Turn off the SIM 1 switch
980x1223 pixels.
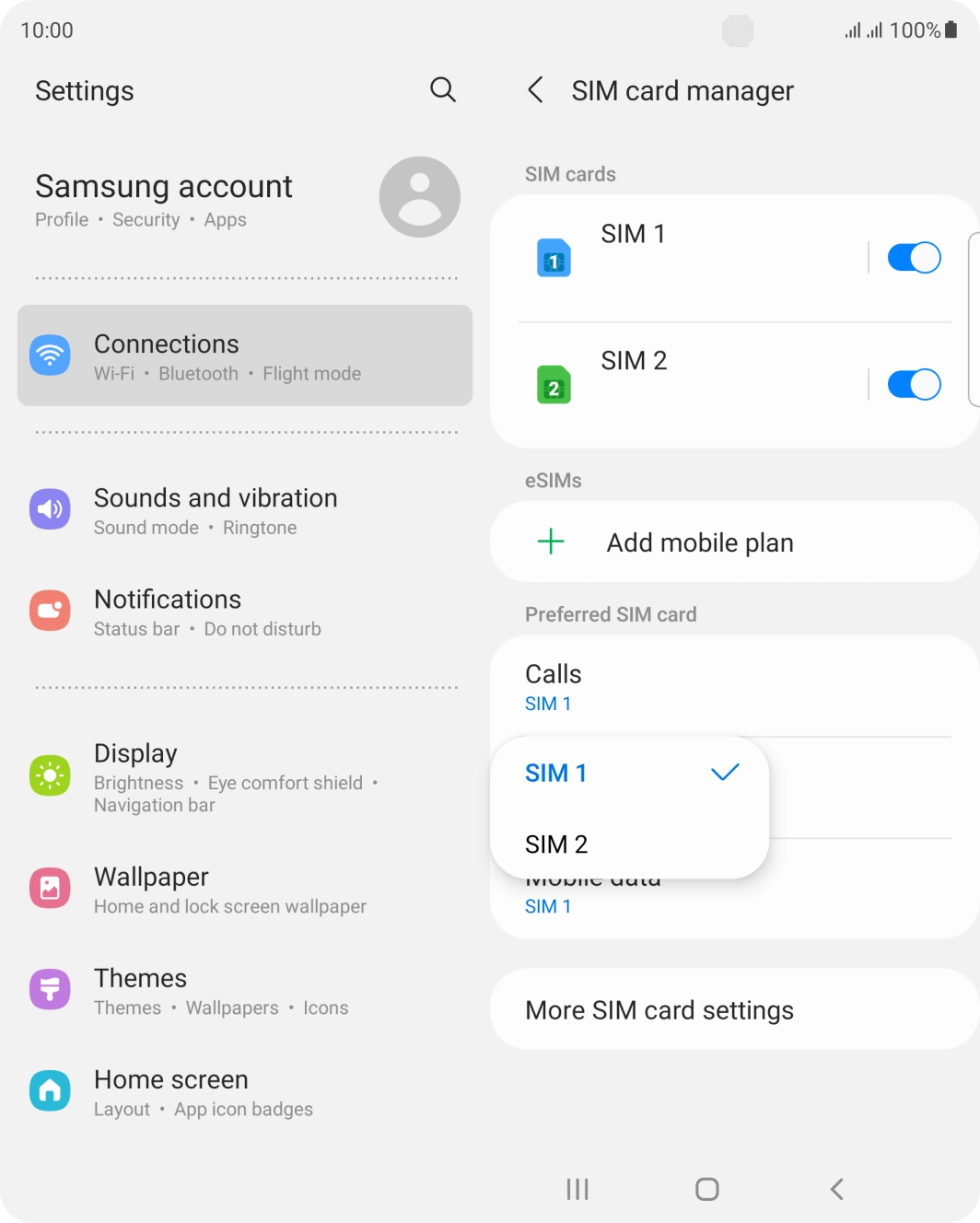(x=914, y=258)
